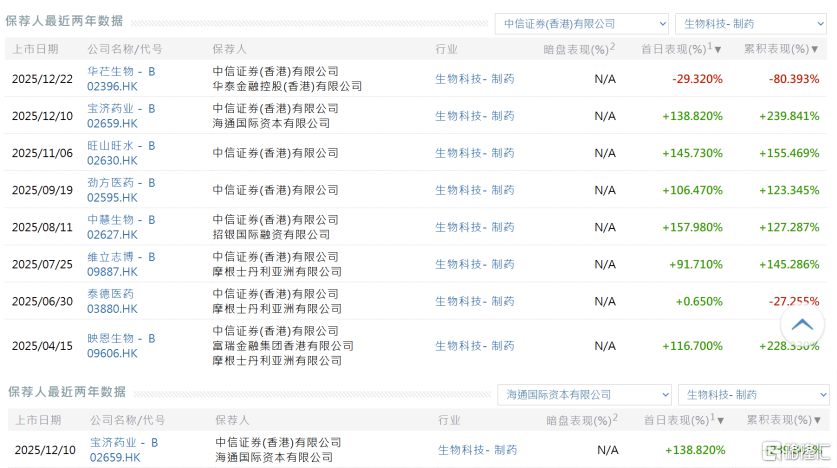837x468 pixels.
Task: Click the cumulative value +123.345%
Action: 789,190
